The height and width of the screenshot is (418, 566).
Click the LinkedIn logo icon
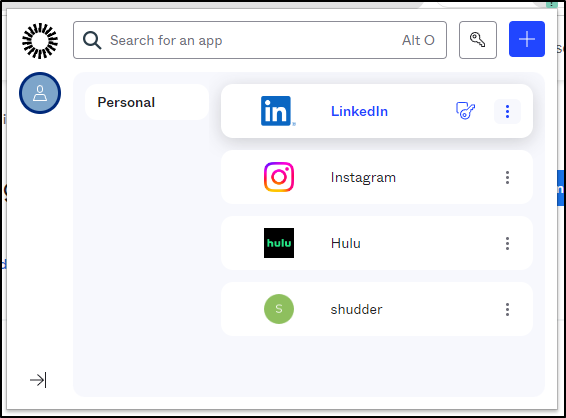(x=278, y=111)
